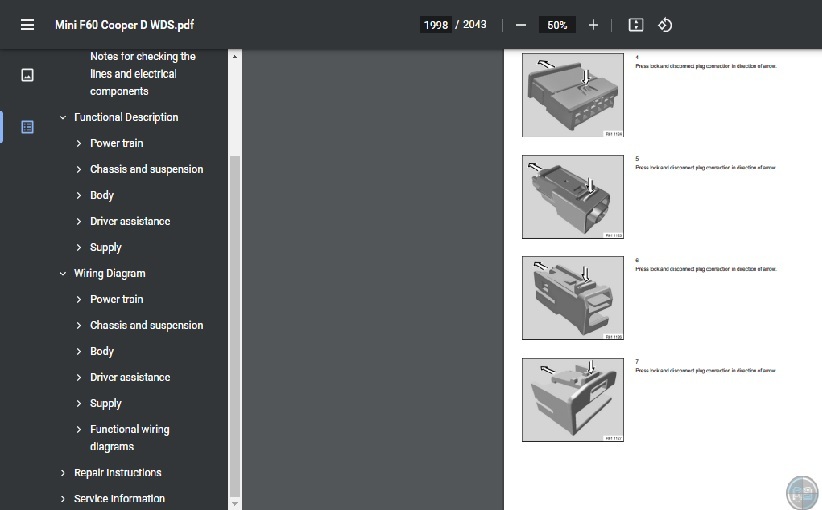Click the total page count 2043
The width and height of the screenshot is (822, 510).
pyautogui.click(x=474, y=25)
